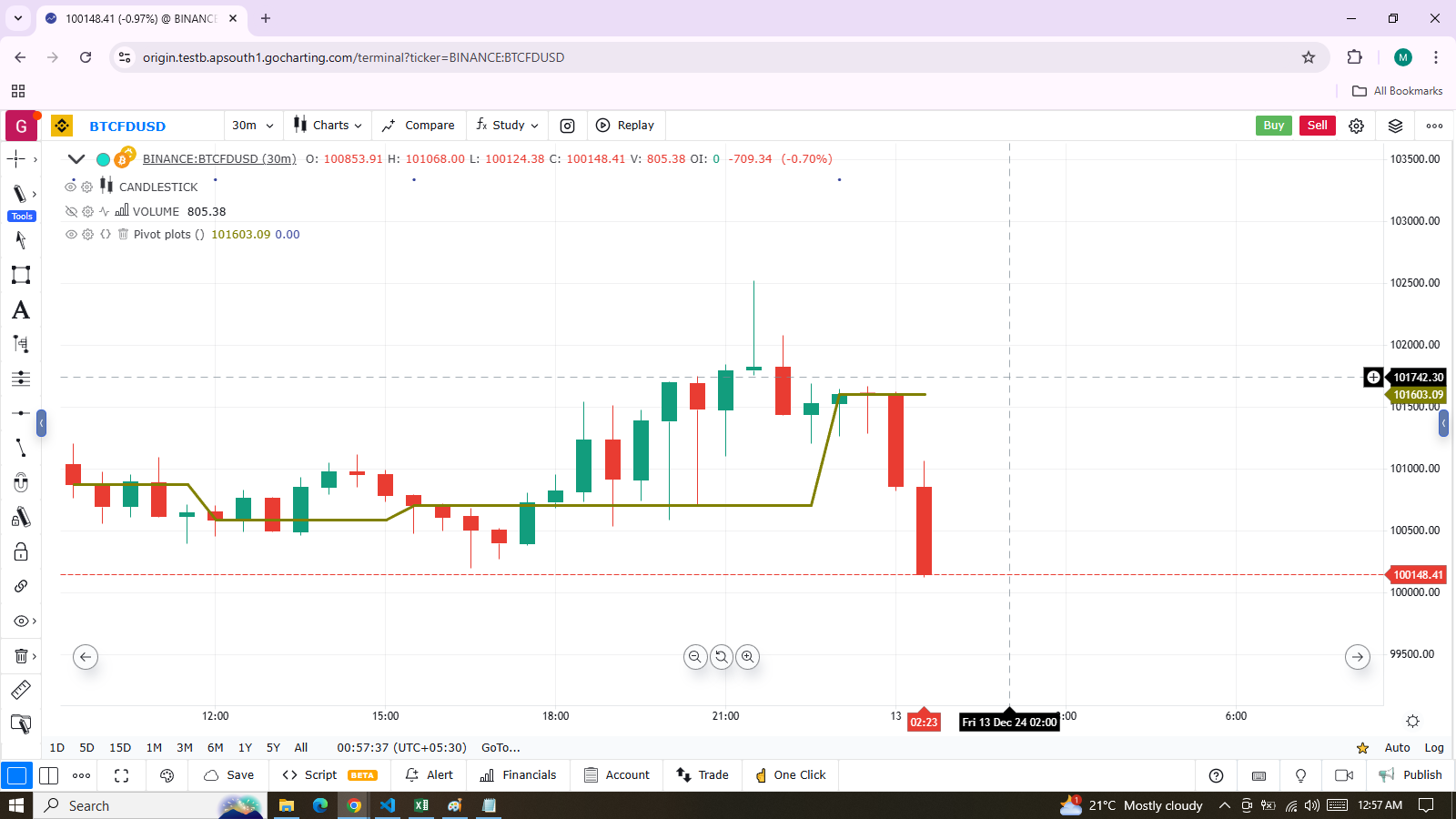Open the Study indicators dropdown
This screenshot has width=1456, height=819.
coord(508,126)
